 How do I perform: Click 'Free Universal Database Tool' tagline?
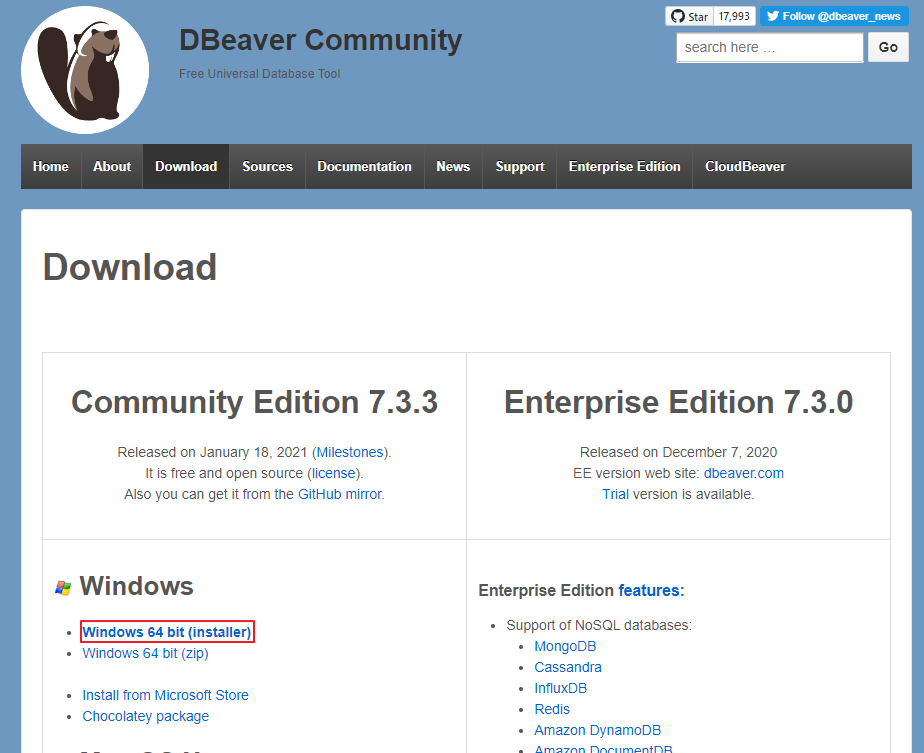click(x=259, y=74)
